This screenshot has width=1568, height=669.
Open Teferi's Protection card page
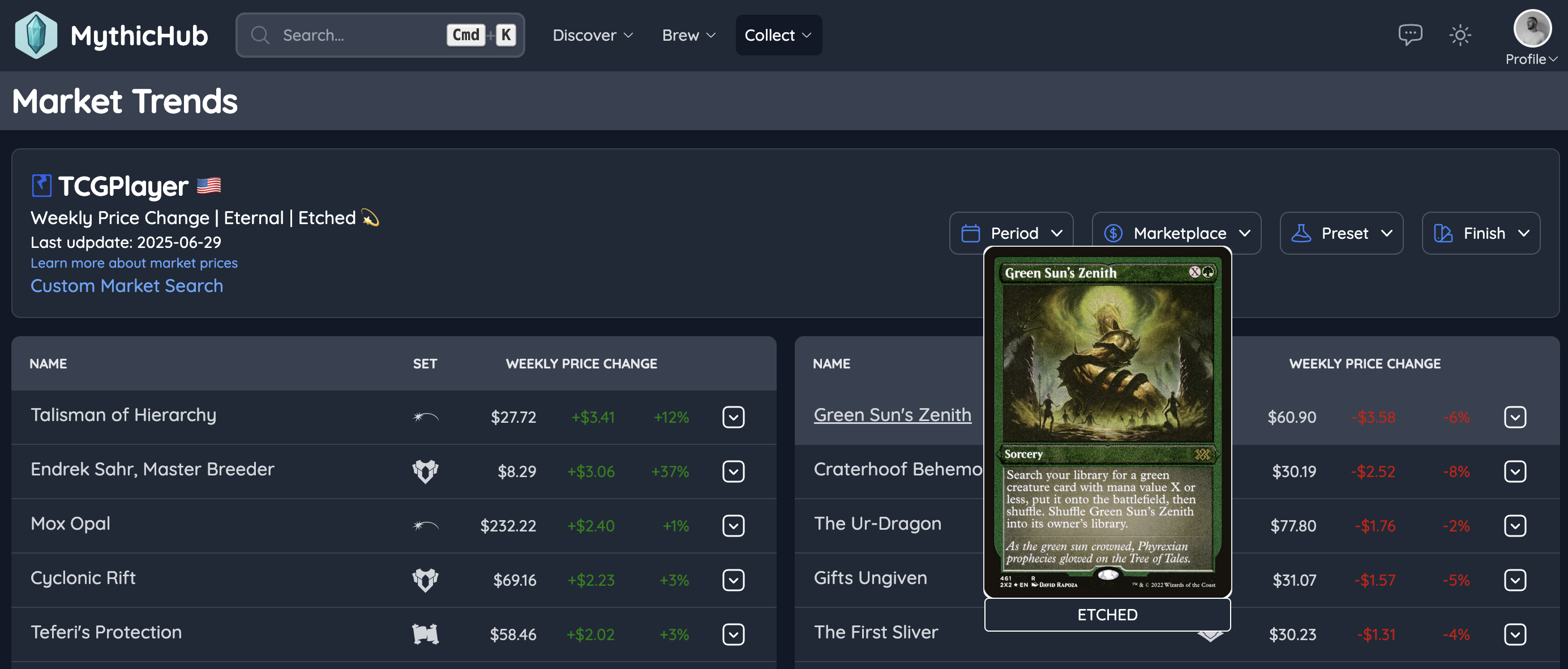(106, 631)
